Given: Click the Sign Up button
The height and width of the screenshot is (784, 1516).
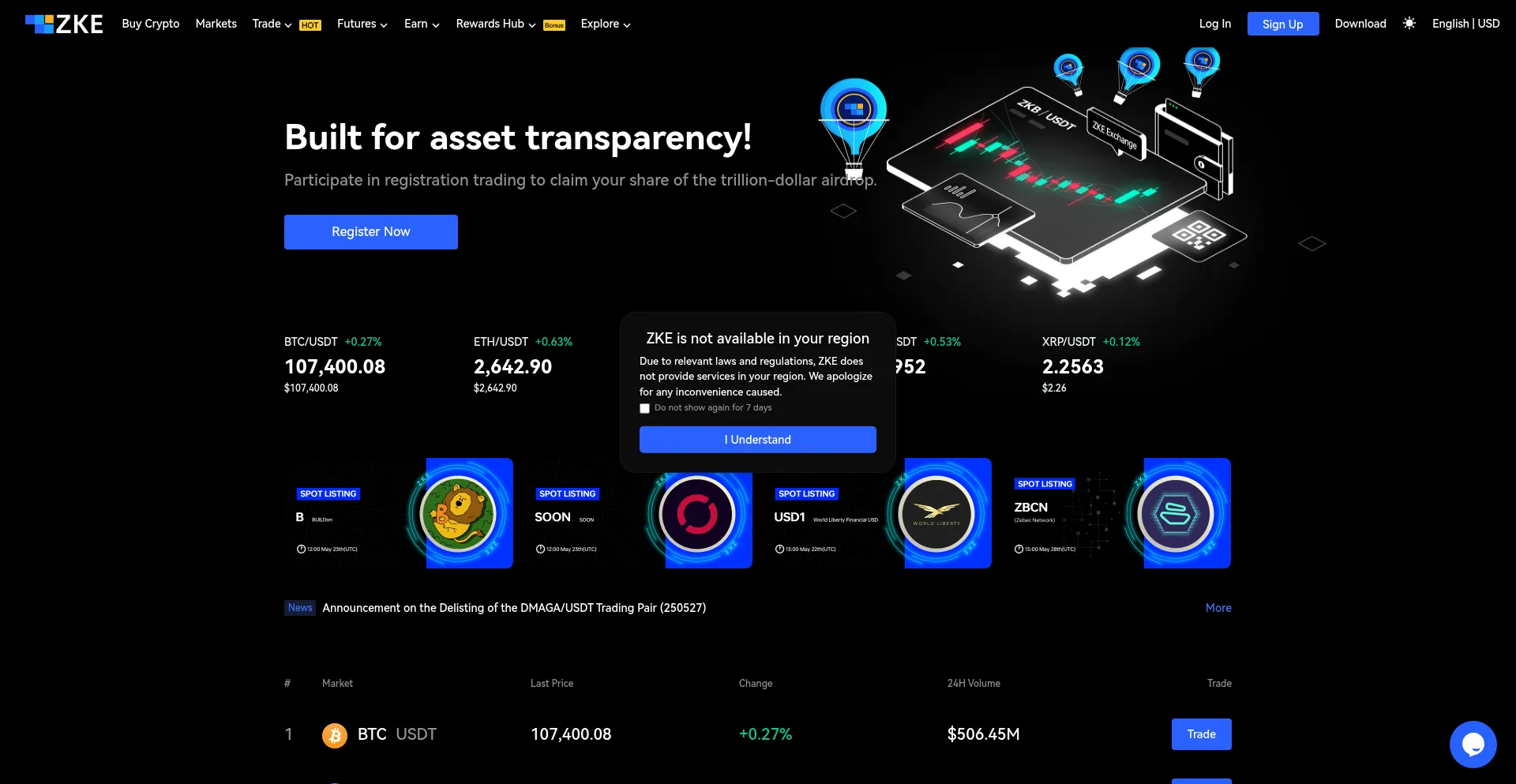Looking at the screenshot, I should 1283,24.
